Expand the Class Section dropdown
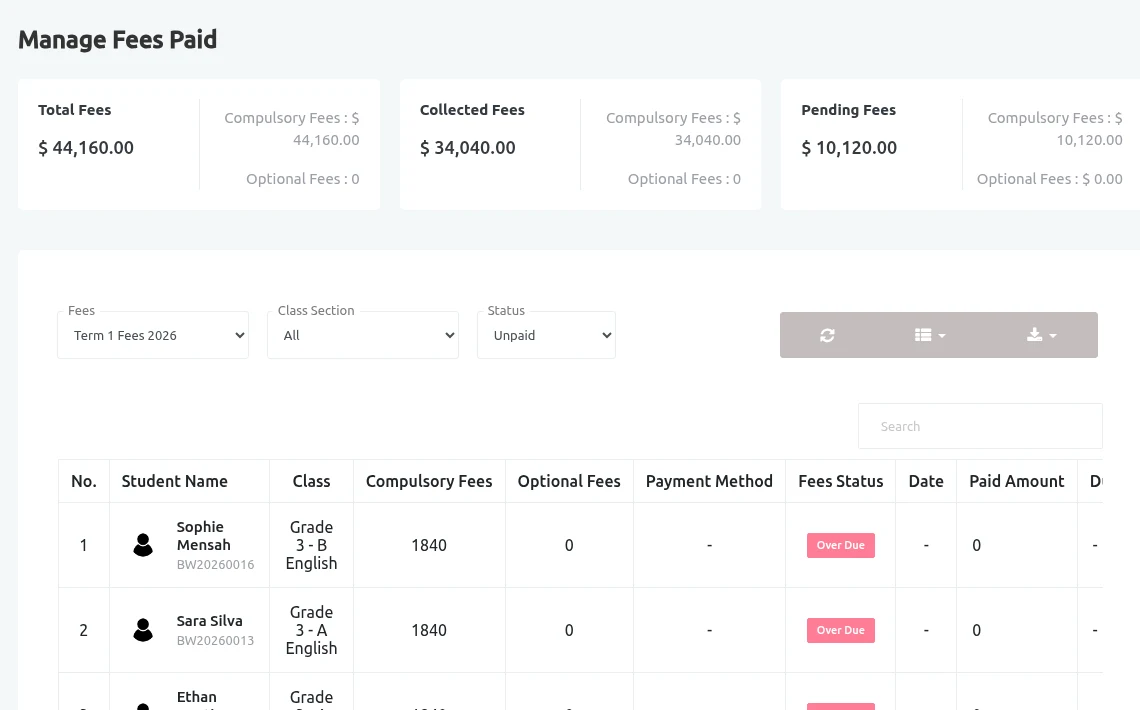Viewport: 1140px width, 710px height. click(363, 335)
